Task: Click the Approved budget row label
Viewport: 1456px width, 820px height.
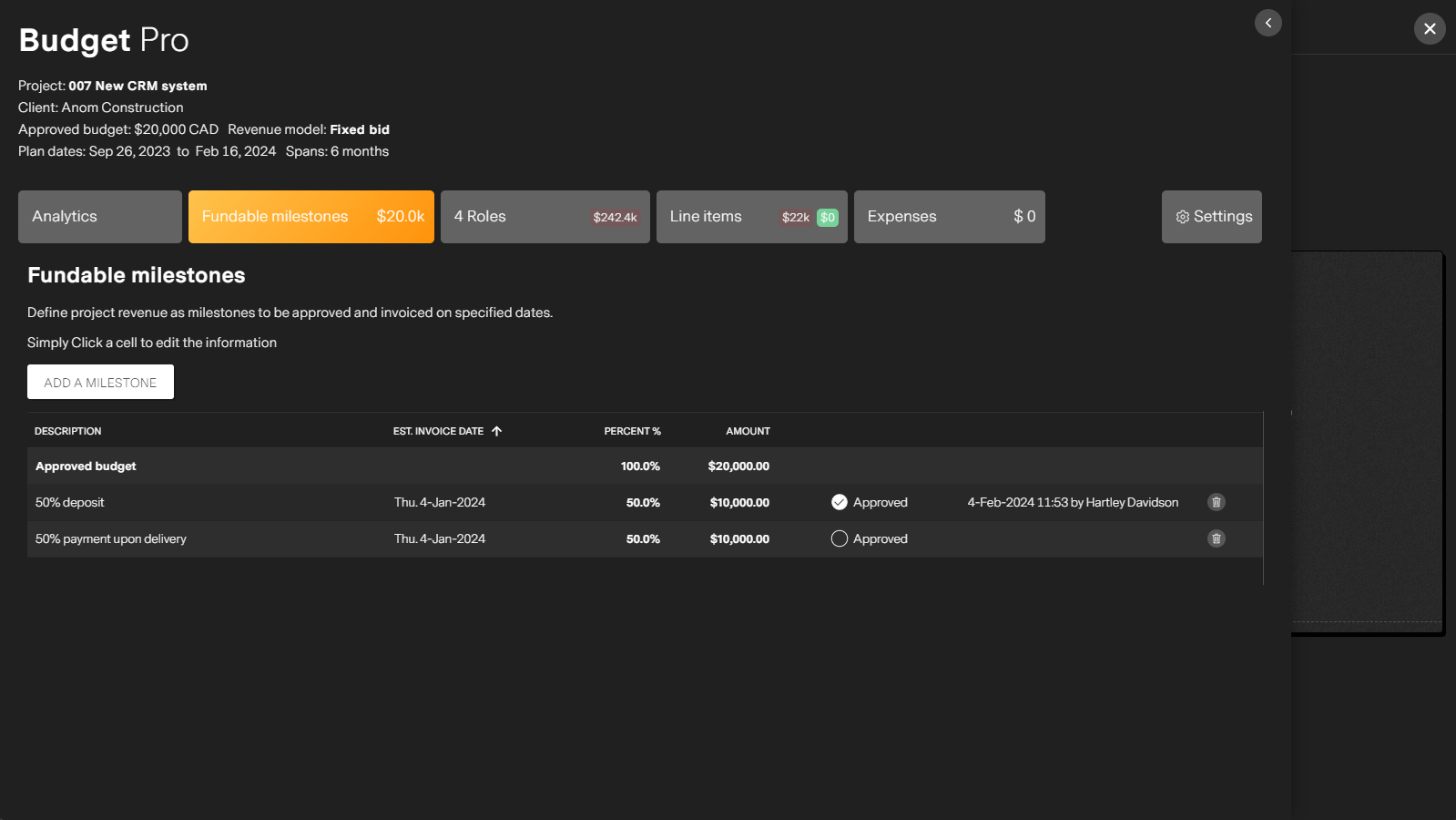Action: [x=86, y=466]
